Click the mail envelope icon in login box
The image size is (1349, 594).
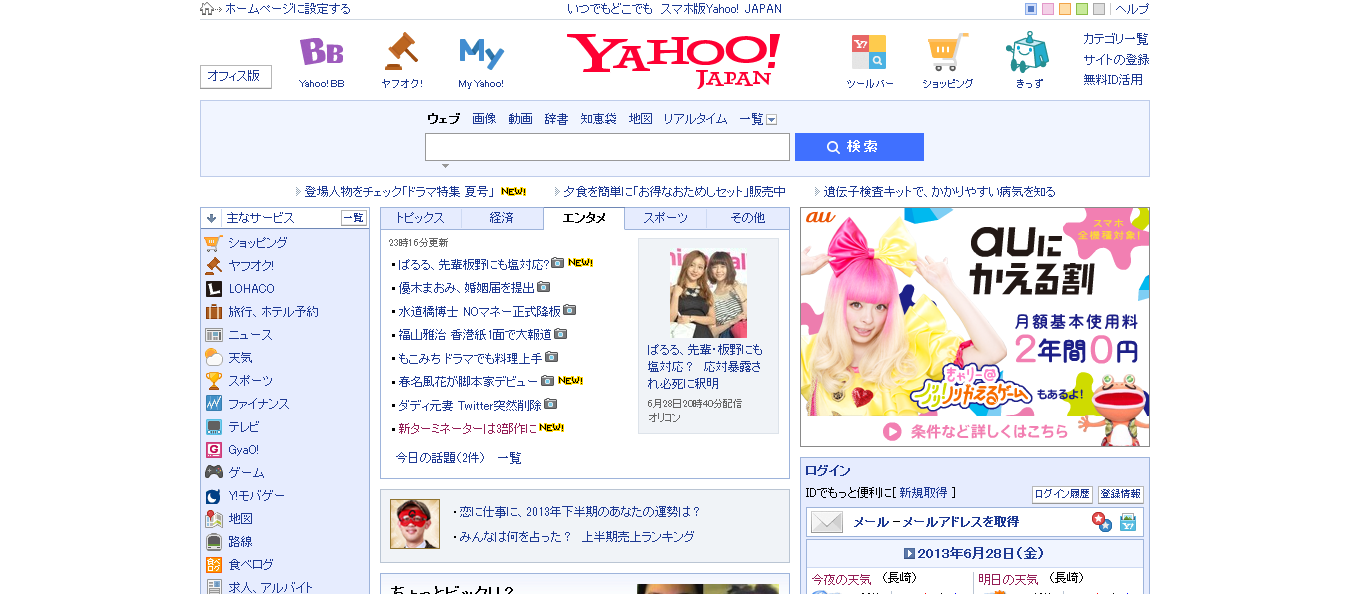827,522
